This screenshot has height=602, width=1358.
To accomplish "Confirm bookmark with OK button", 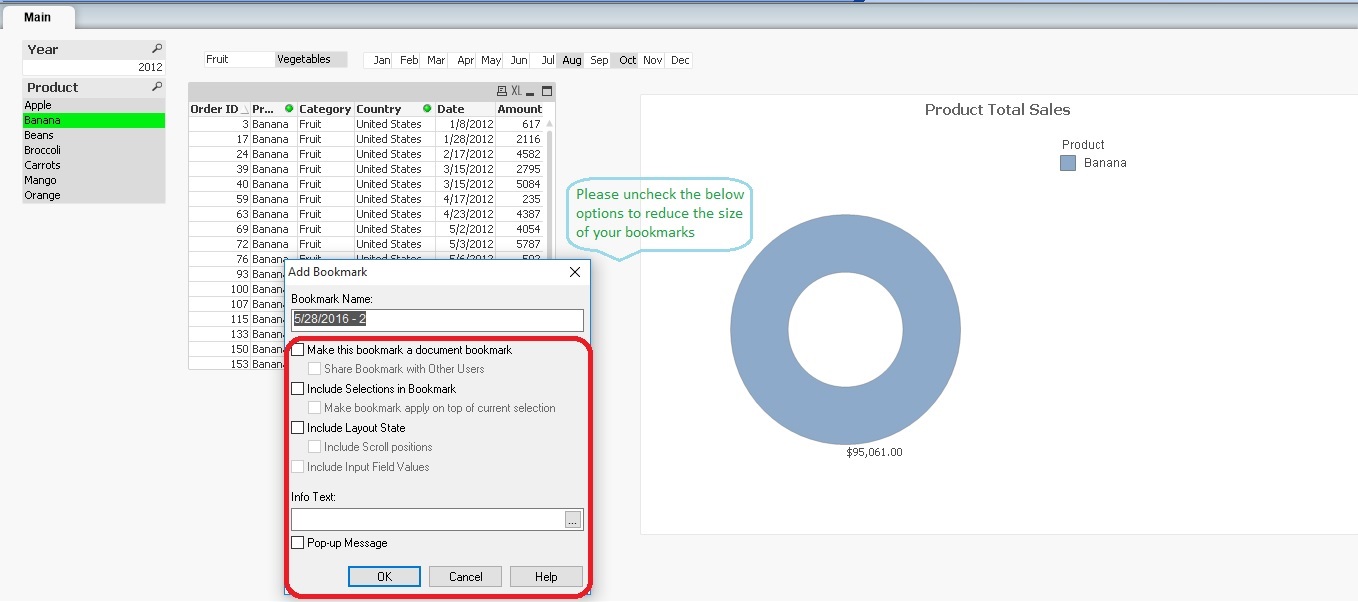I will 385,577.
